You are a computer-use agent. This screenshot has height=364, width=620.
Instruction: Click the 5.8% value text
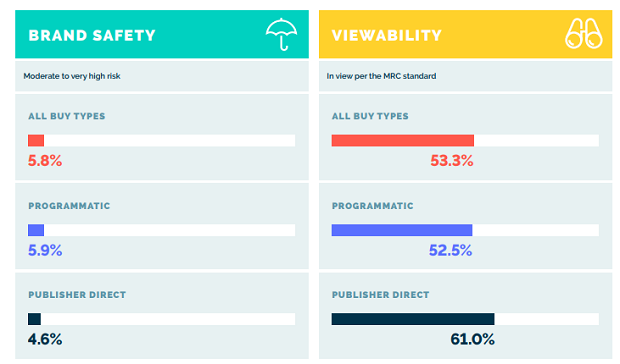pyautogui.click(x=45, y=161)
